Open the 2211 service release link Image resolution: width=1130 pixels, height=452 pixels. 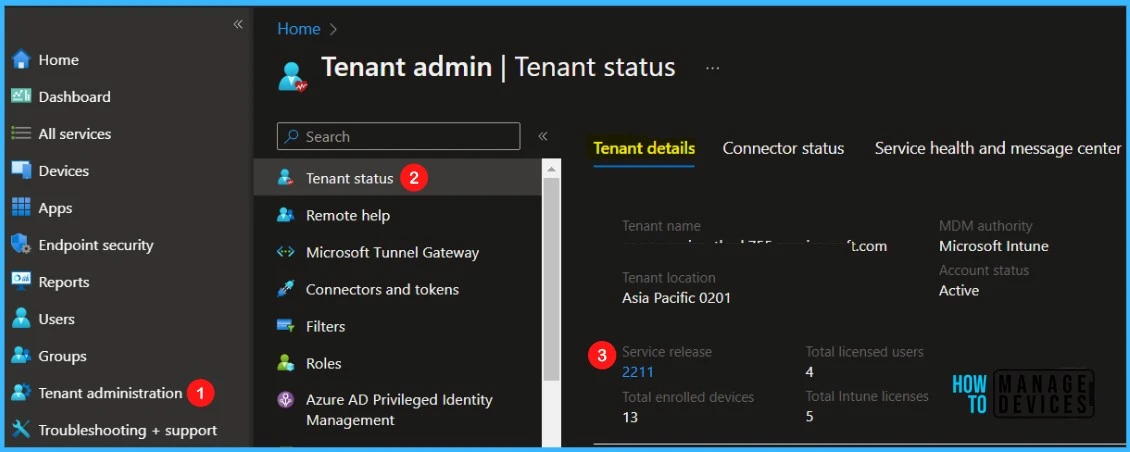pyautogui.click(x=638, y=372)
